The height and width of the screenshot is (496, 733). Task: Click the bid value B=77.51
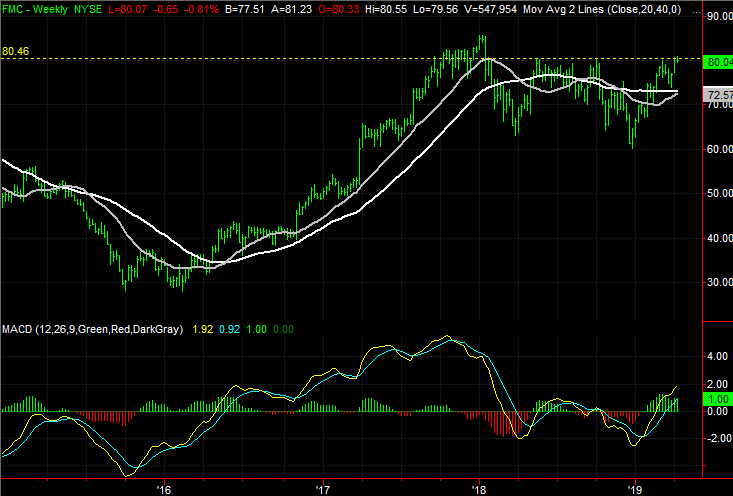tap(245, 9)
